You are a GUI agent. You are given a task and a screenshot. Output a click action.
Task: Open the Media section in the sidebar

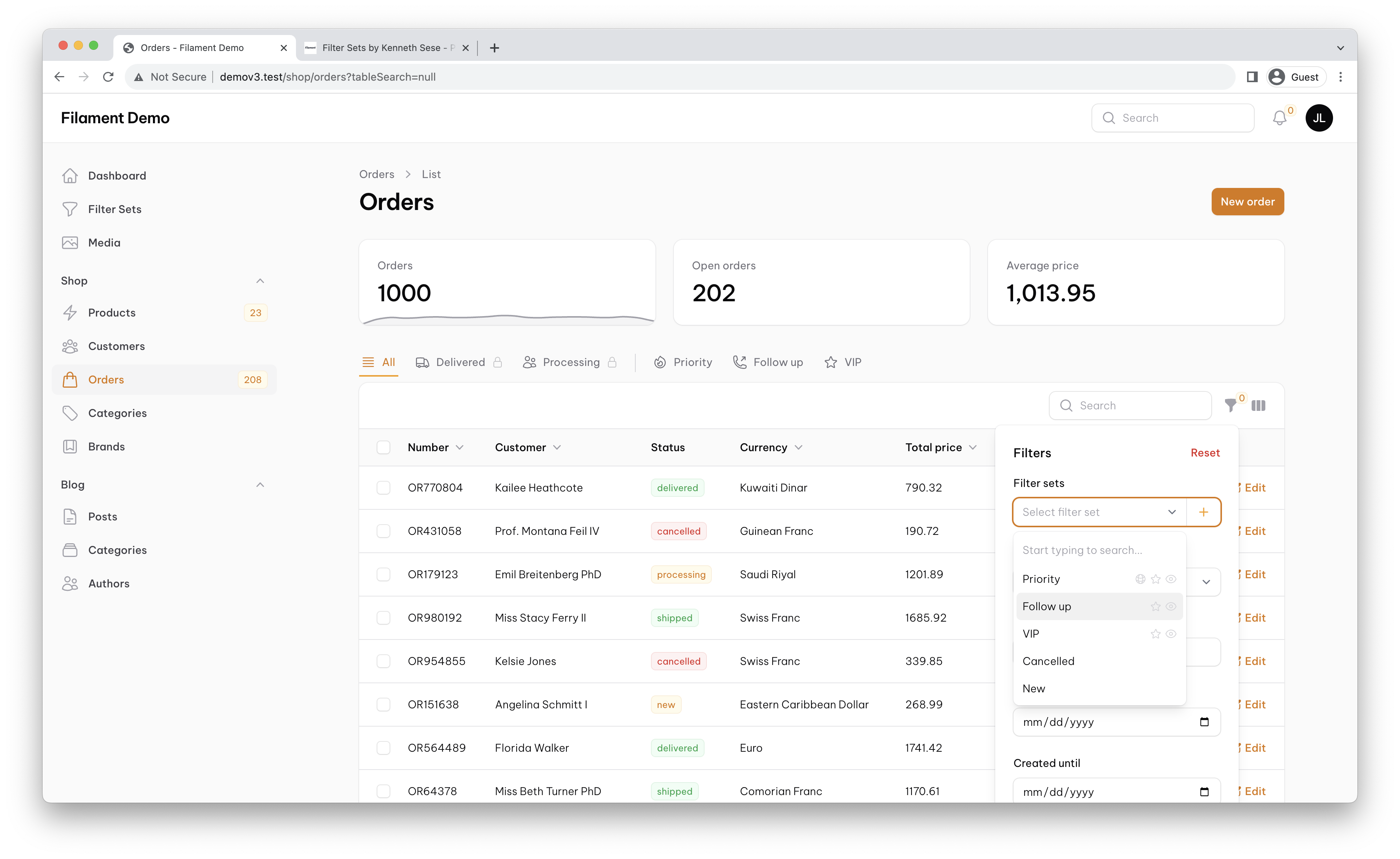coord(104,242)
